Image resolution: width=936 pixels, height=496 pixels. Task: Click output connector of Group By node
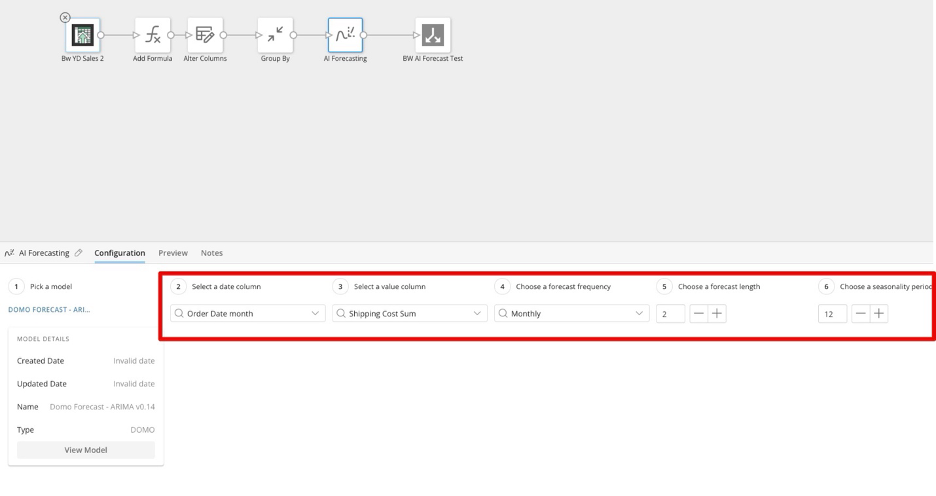click(293, 35)
